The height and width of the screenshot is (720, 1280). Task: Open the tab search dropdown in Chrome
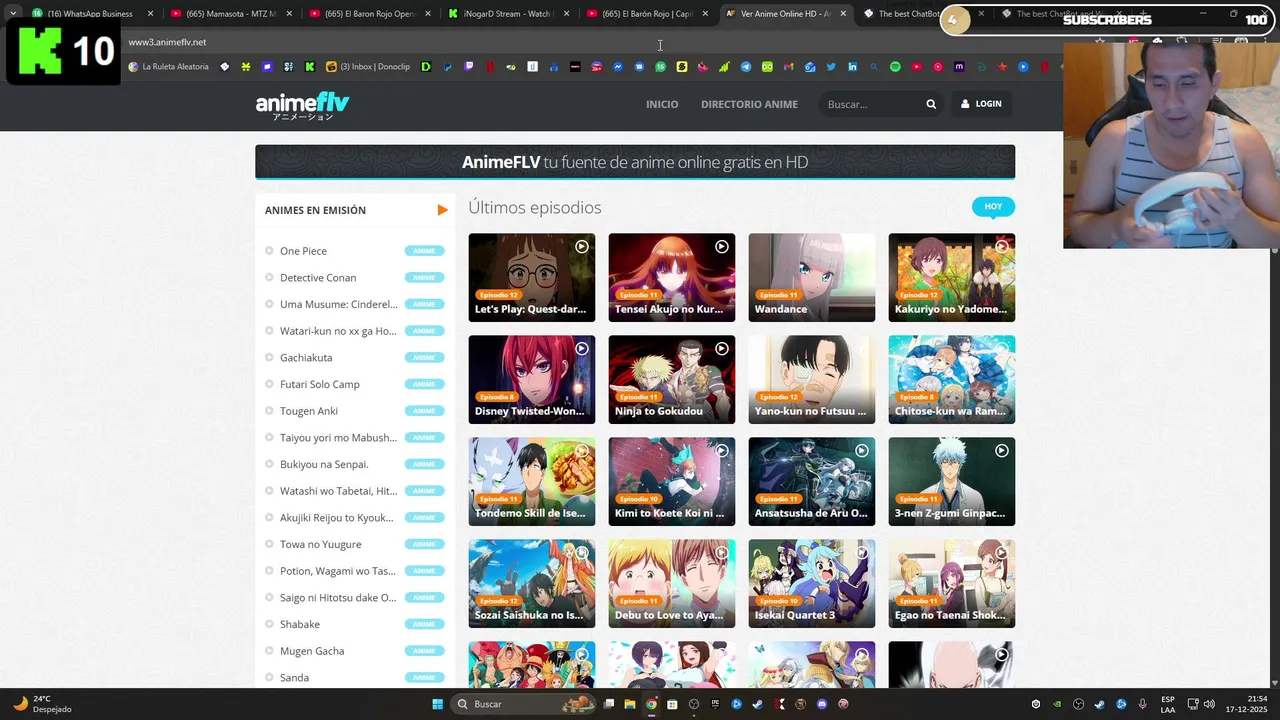pos(12,14)
